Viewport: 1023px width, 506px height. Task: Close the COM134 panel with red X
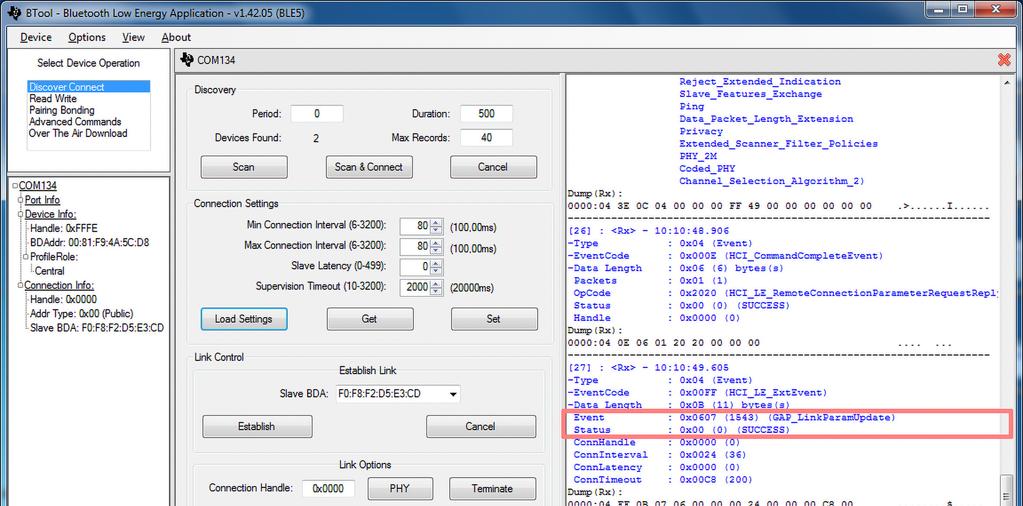[1004, 60]
